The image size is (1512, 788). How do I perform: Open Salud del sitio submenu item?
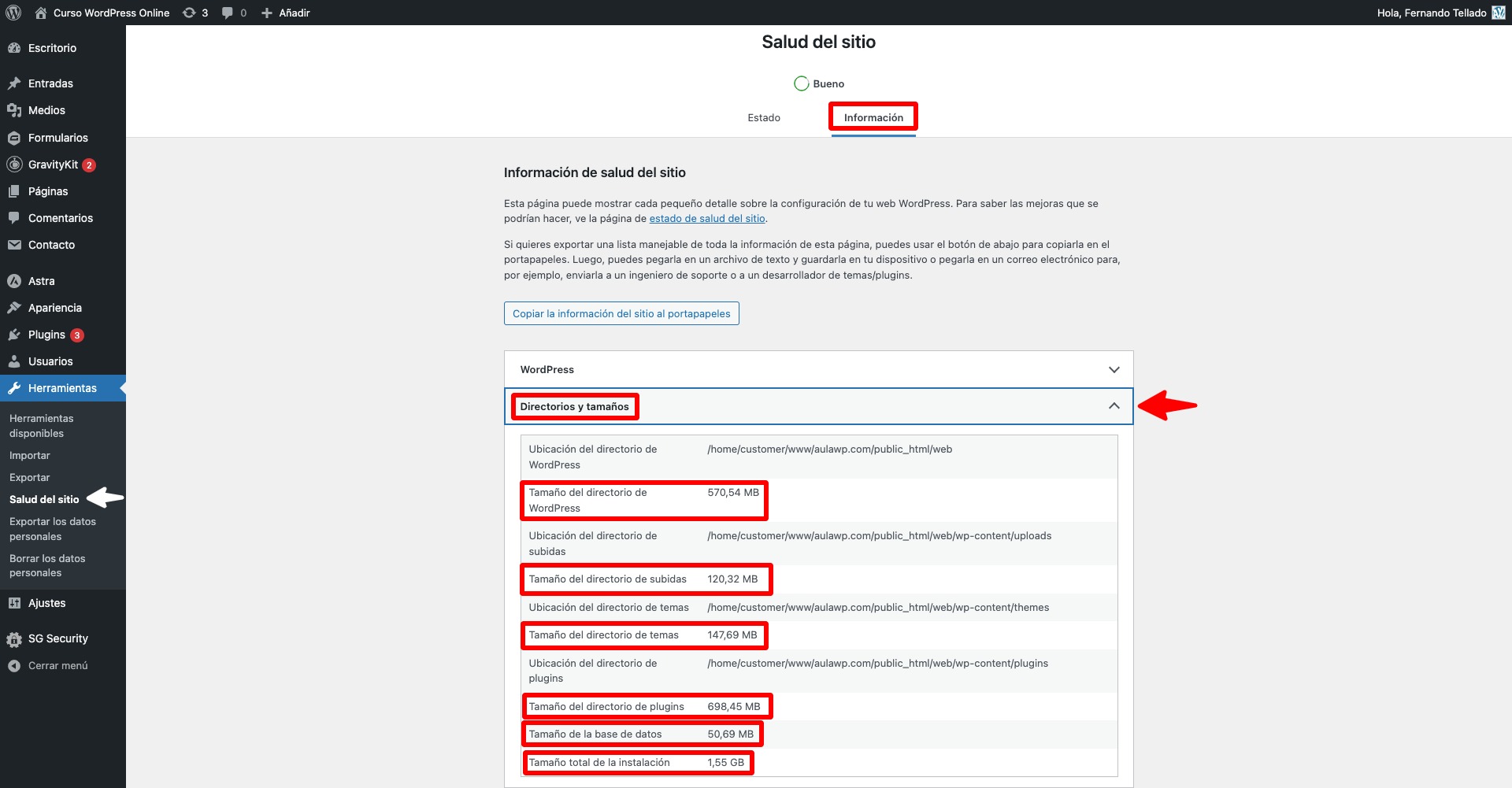click(x=44, y=500)
